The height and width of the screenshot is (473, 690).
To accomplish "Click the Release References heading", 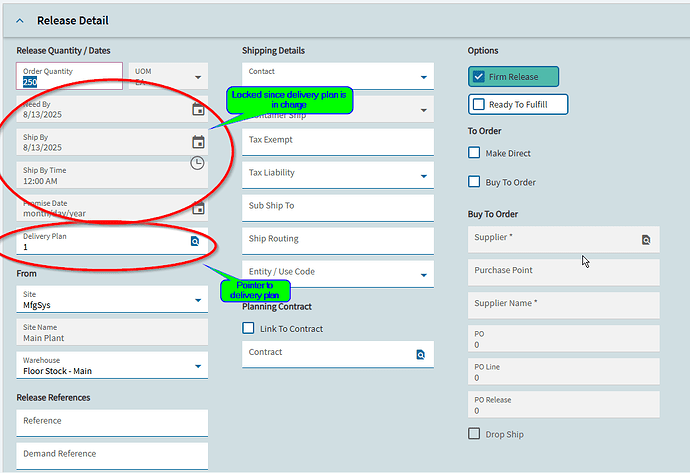I will (53, 398).
